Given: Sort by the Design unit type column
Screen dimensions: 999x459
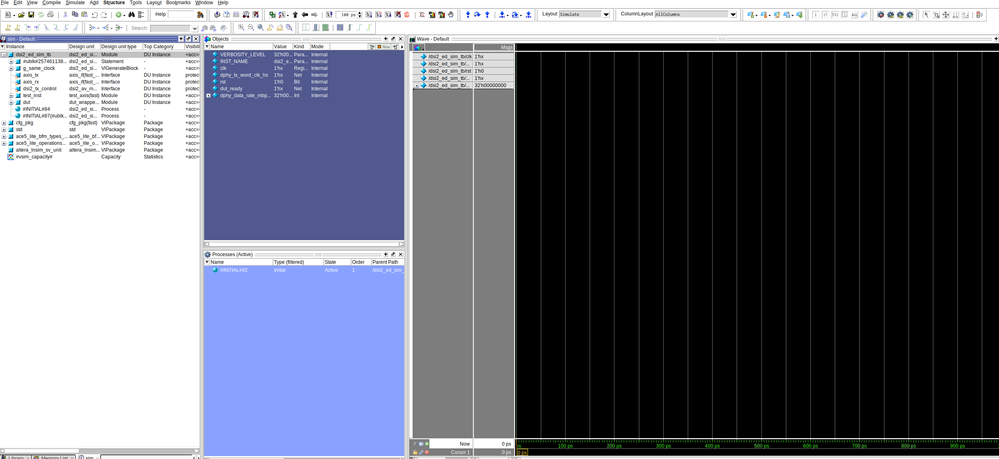Looking at the screenshot, I should tap(120, 47).
